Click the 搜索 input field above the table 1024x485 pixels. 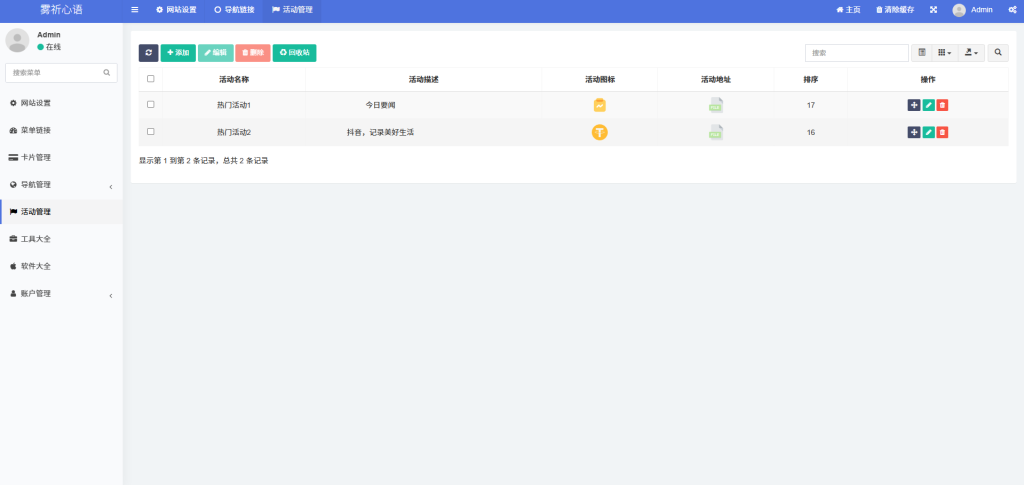pyautogui.click(x=856, y=53)
